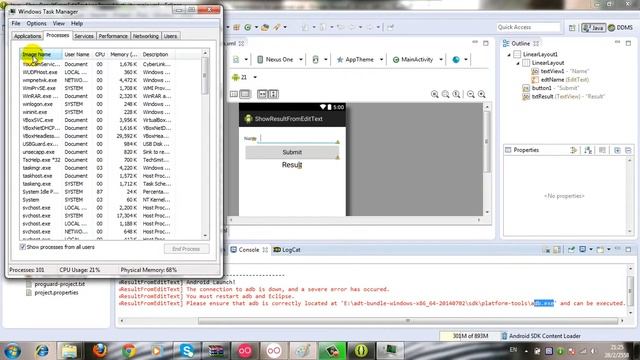
Task: Click the screen orientation icon
Action: click(x=315, y=60)
